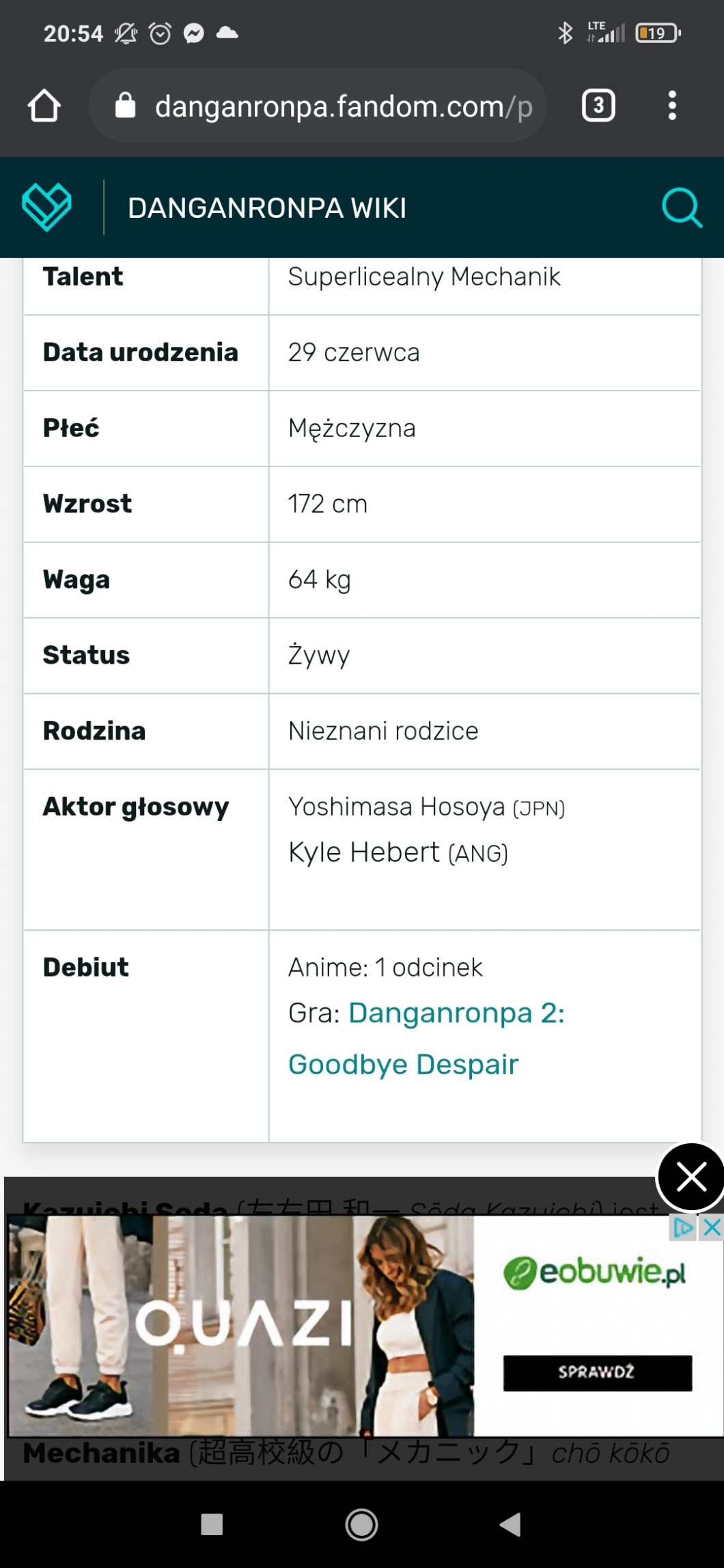
Task: Open the browser tab switcher showing 3
Action: click(x=598, y=106)
